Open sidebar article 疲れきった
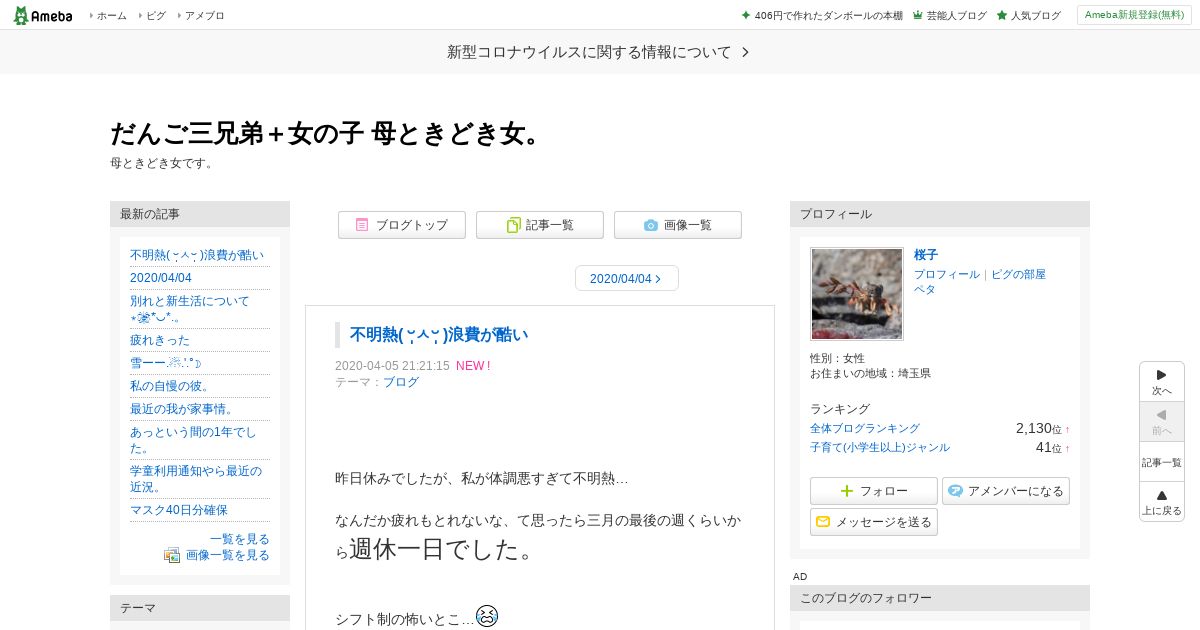Viewport: 1200px width, 630px height. click(x=160, y=340)
